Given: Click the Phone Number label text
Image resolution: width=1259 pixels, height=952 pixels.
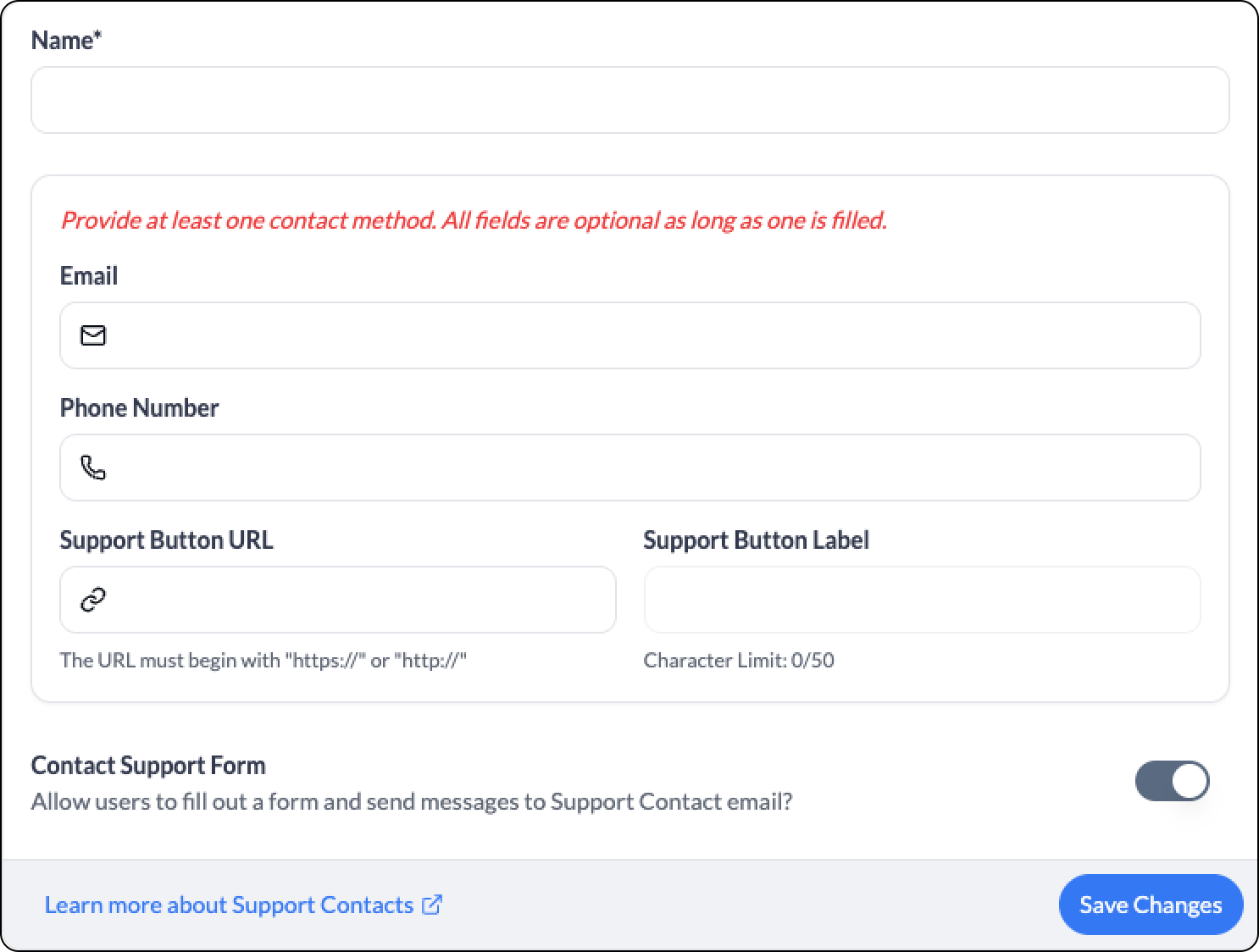Looking at the screenshot, I should [x=140, y=407].
